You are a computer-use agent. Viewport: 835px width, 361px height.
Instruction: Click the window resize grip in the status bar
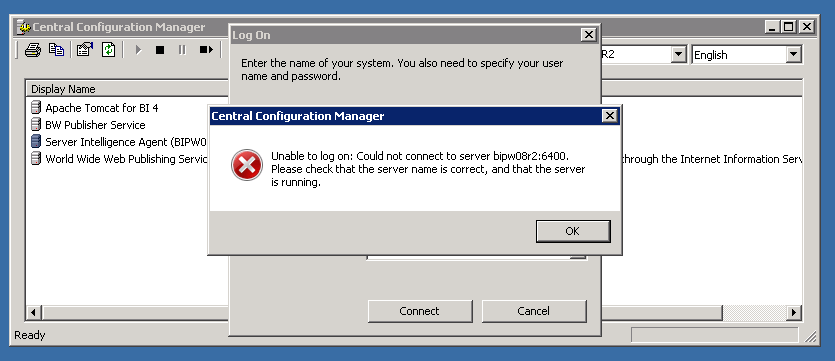[811, 336]
